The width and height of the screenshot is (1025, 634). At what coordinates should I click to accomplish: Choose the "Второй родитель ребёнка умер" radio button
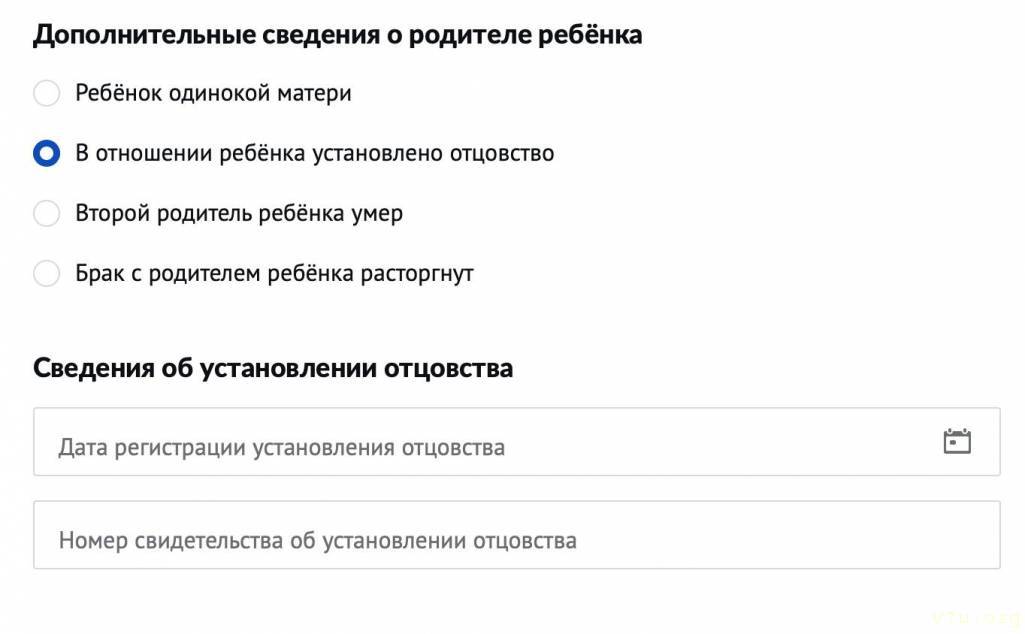point(47,214)
